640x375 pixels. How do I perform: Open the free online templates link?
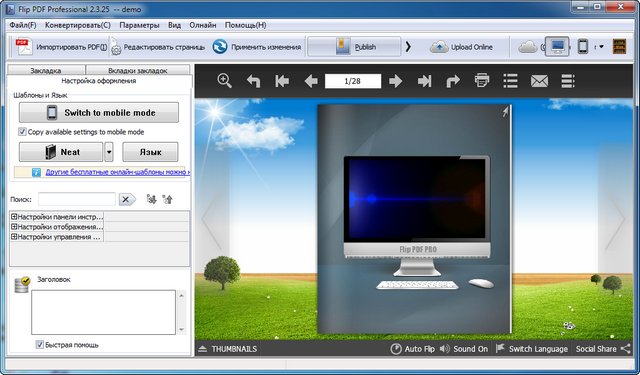point(117,172)
